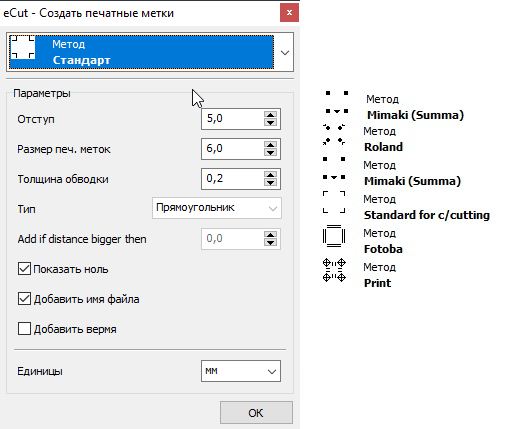Expand the Метод dropdown arrow

point(285,52)
